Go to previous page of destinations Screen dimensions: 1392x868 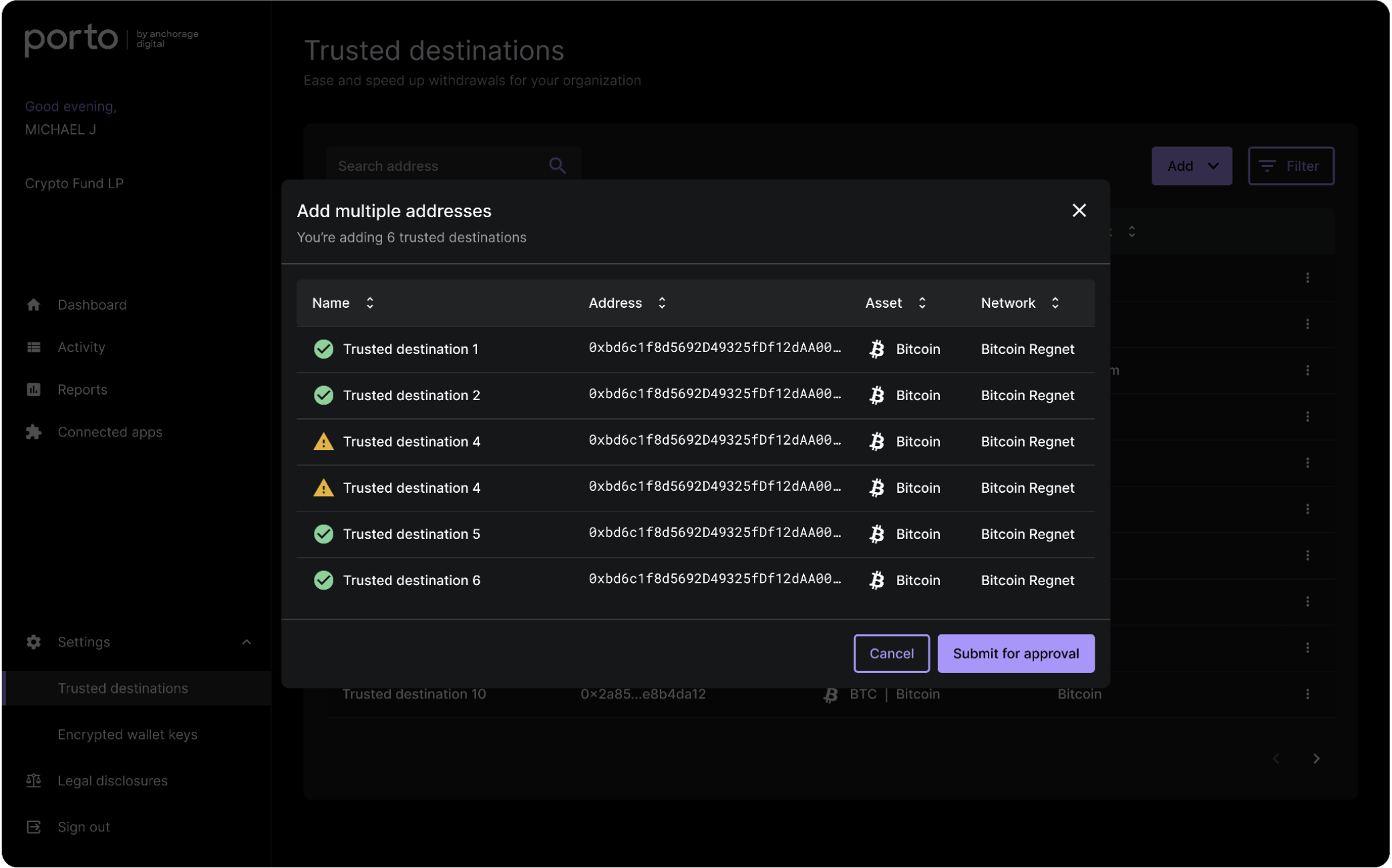[1276, 758]
